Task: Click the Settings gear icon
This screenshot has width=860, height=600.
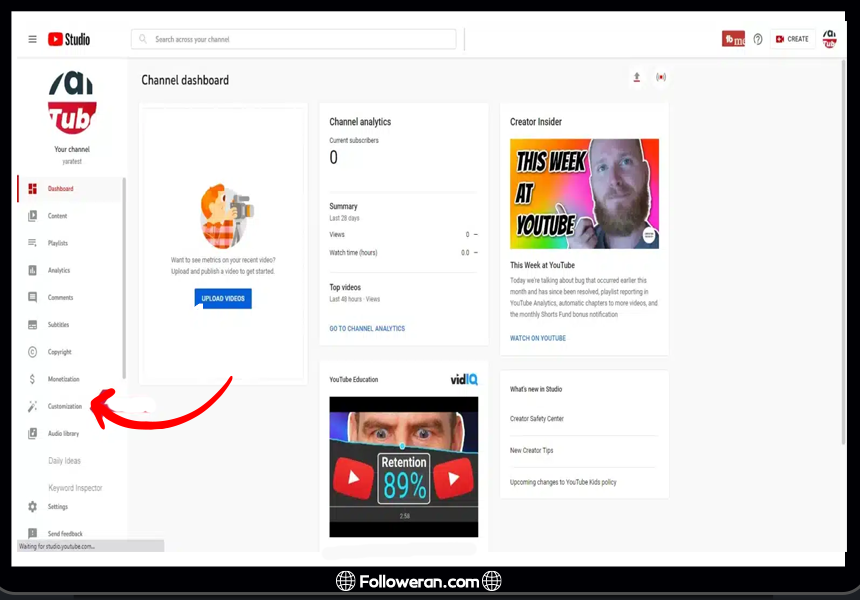Action: (32, 507)
